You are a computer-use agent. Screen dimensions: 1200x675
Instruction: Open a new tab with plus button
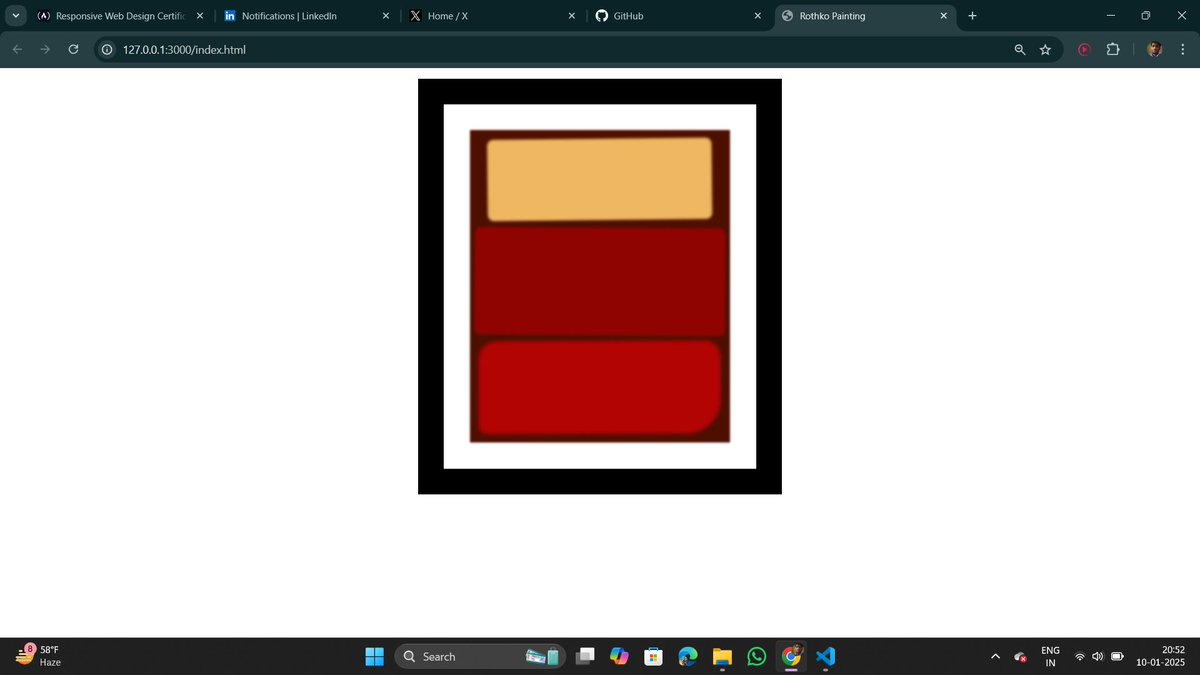[x=972, y=16]
